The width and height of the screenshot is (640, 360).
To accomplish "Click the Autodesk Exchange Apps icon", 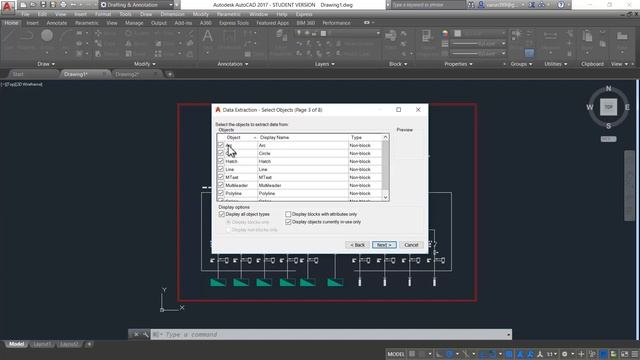I will 532,5.
